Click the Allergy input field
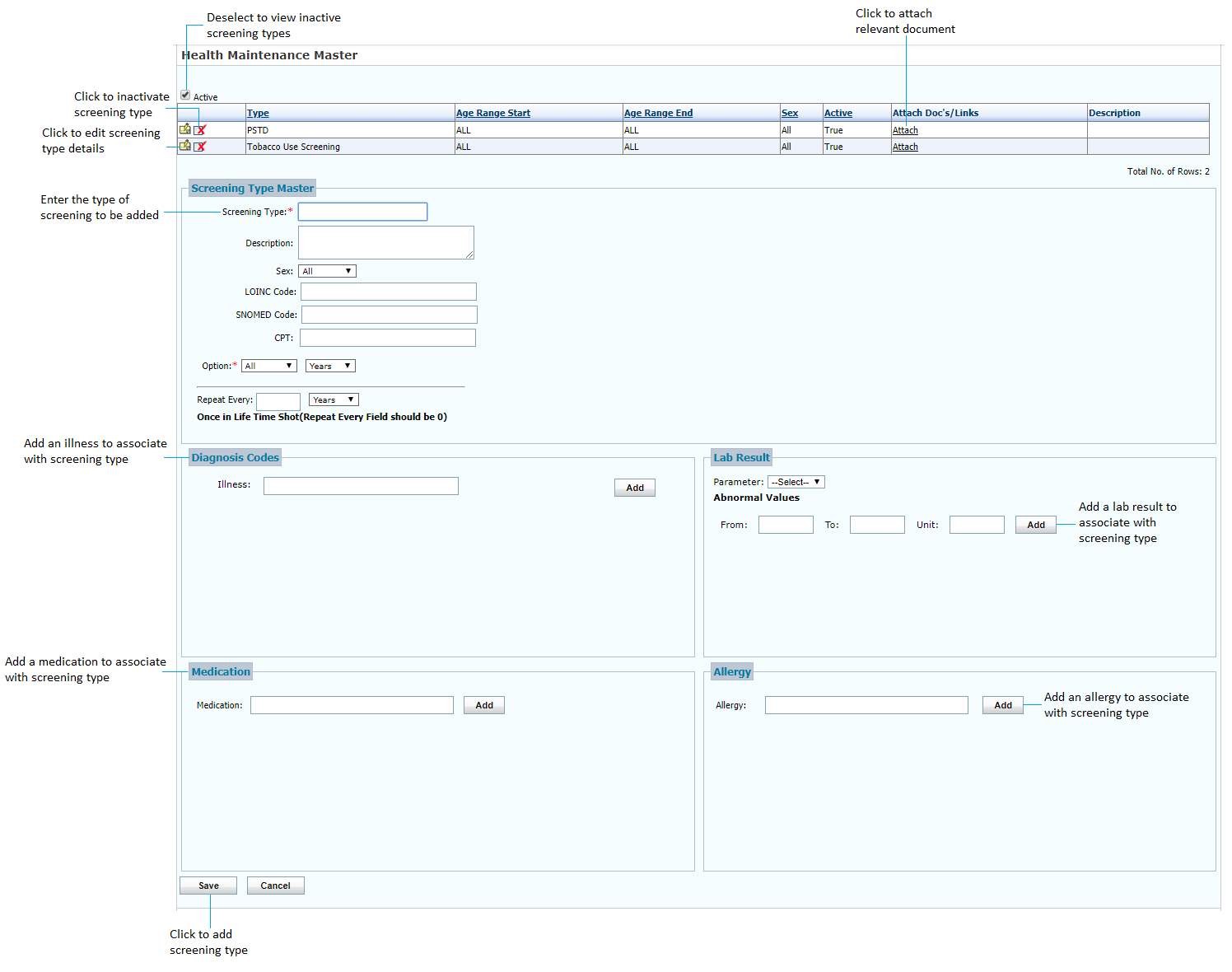 866,705
